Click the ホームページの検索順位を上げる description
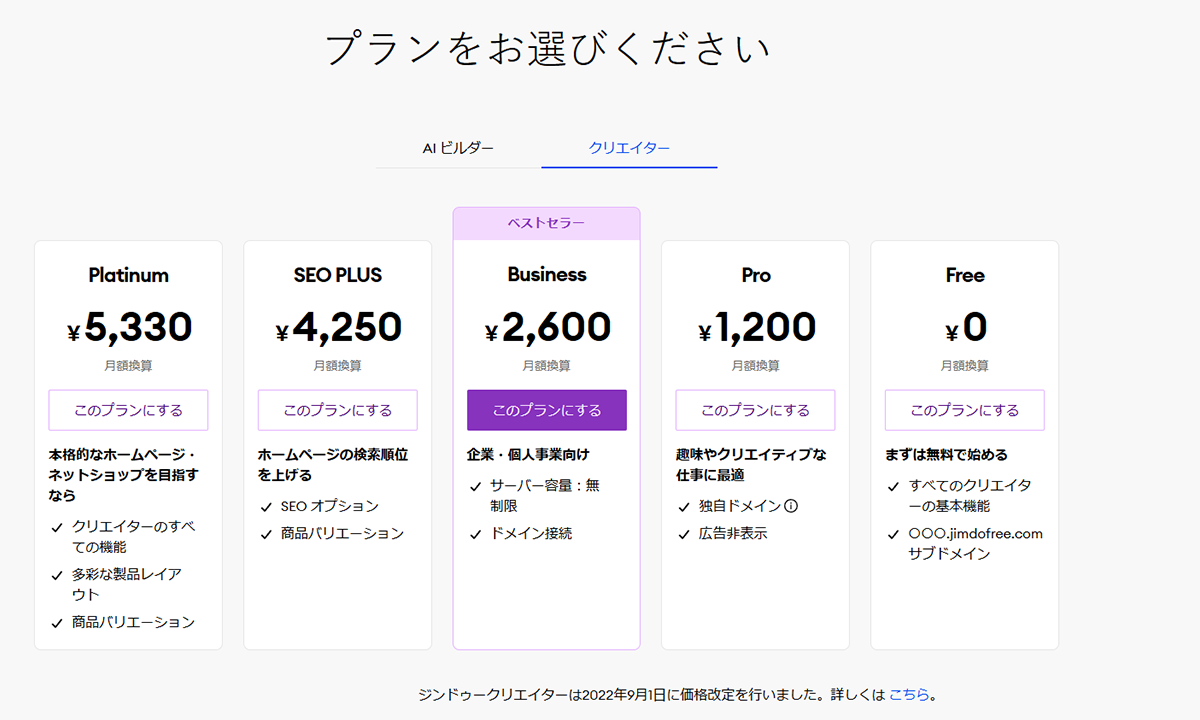Image resolution: width=1200 pixels, height=720 pixels. click(333, 465)
